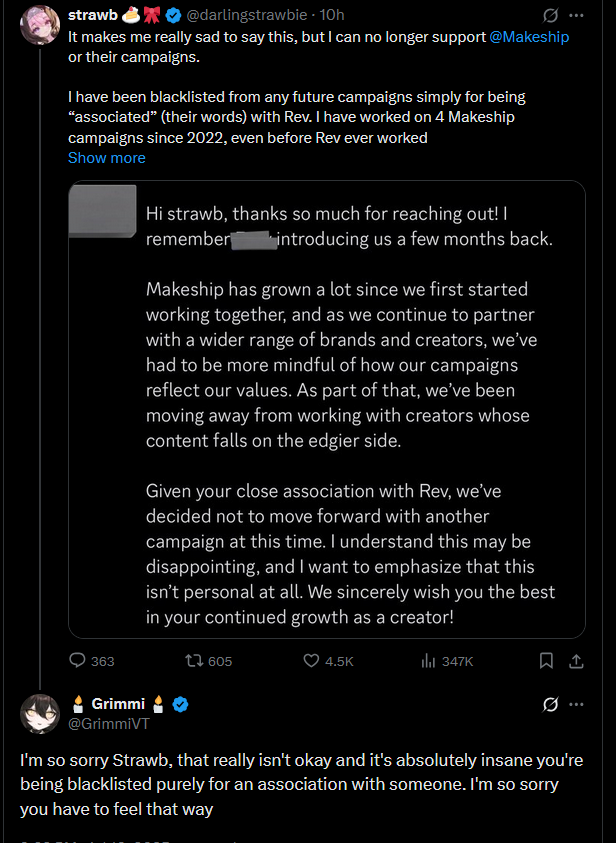Open more options menu on Grimmi's reply
This screenshot has width=616, height=843.
tap(576, 705)
